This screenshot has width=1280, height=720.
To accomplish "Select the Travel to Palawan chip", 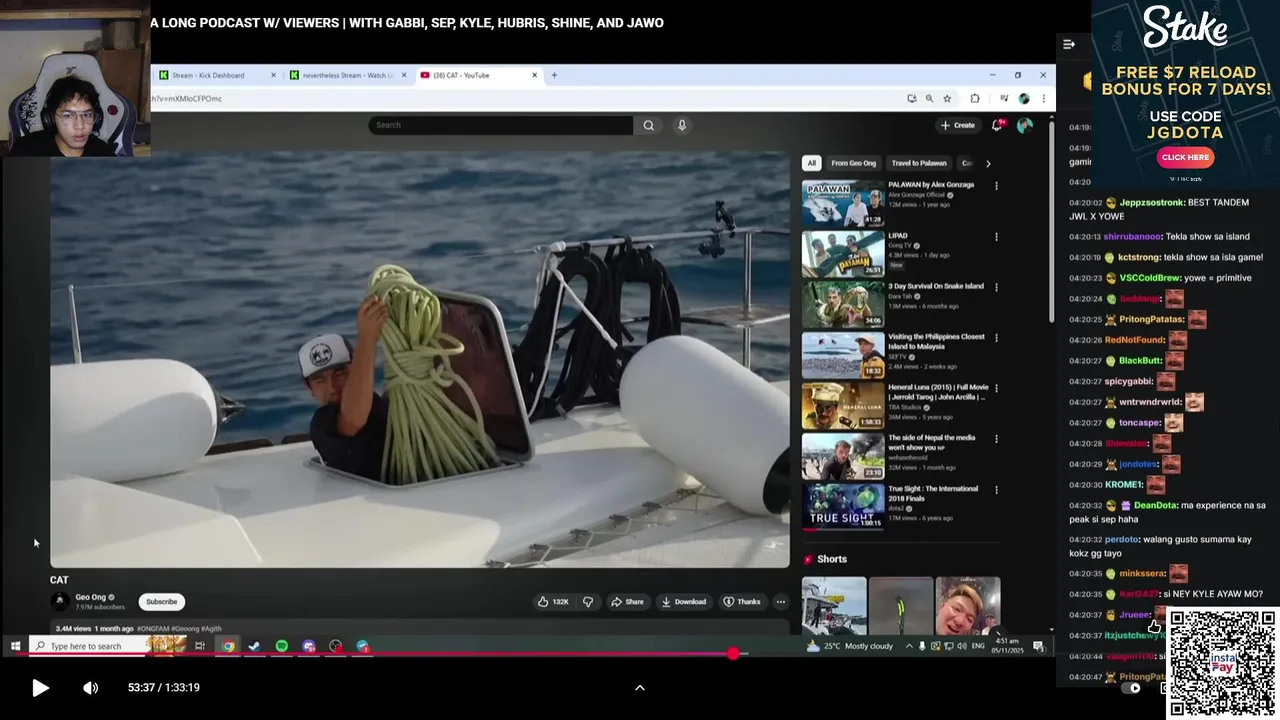I will [x=919, y=163].
